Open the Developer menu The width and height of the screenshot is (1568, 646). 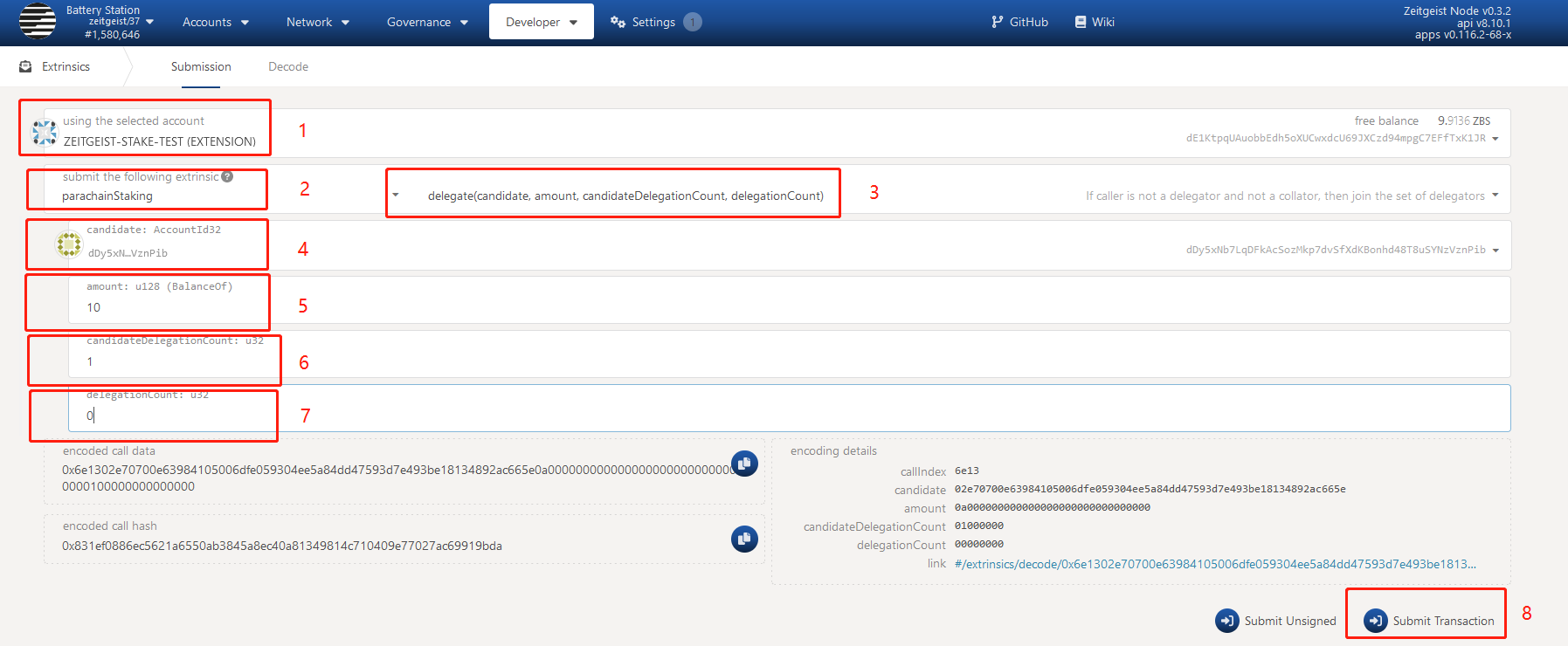541,22
